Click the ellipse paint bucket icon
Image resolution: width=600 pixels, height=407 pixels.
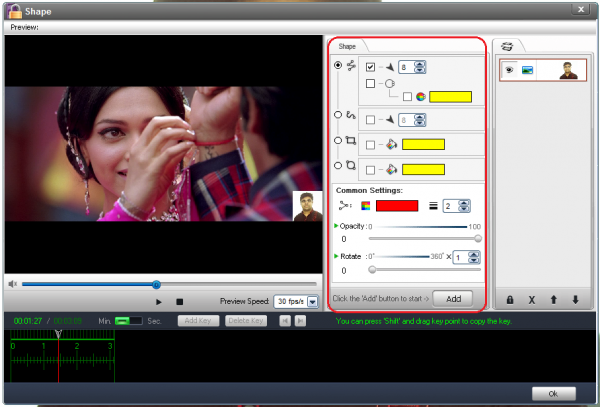[391, 169]
